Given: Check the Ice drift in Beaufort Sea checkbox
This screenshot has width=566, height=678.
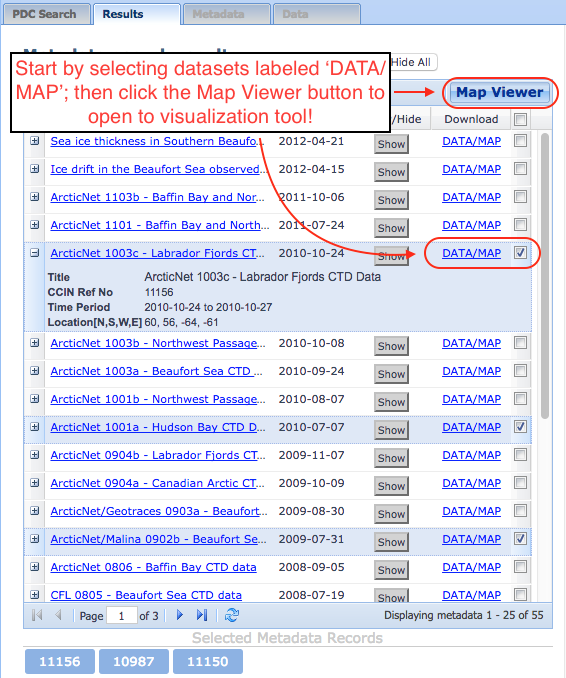Looking at the screenshot, I should pos(521,169).
